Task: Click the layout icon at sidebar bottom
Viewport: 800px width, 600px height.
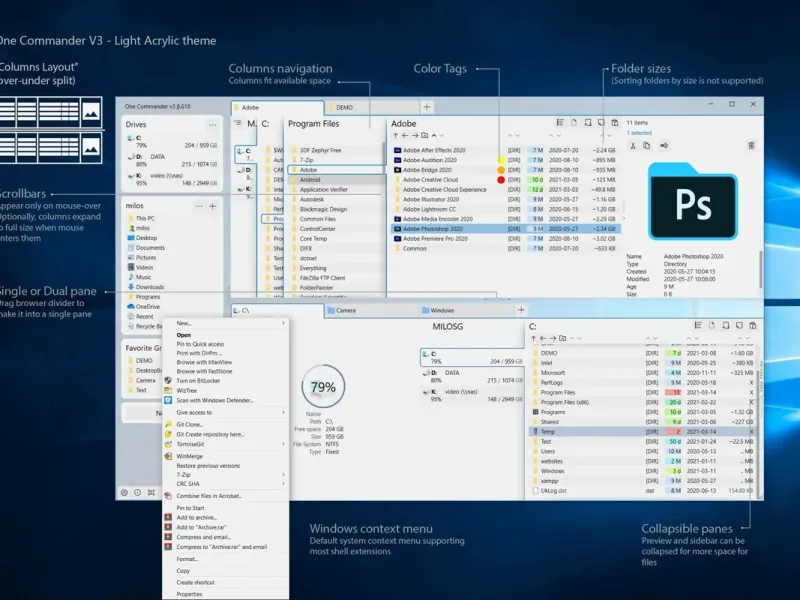Action: coord(151,492)
